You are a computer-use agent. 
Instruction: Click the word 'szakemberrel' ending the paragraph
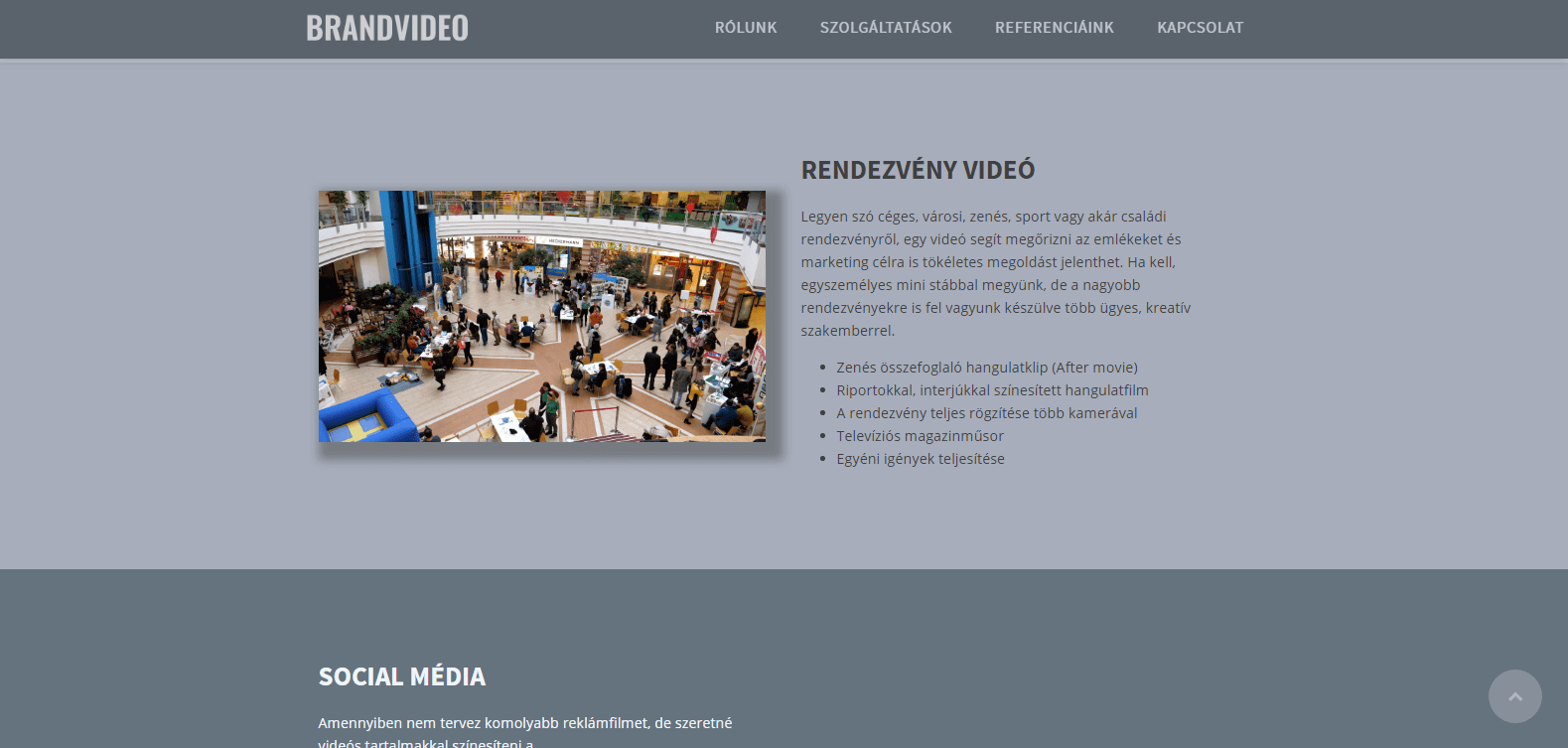(x=846, y=331)
